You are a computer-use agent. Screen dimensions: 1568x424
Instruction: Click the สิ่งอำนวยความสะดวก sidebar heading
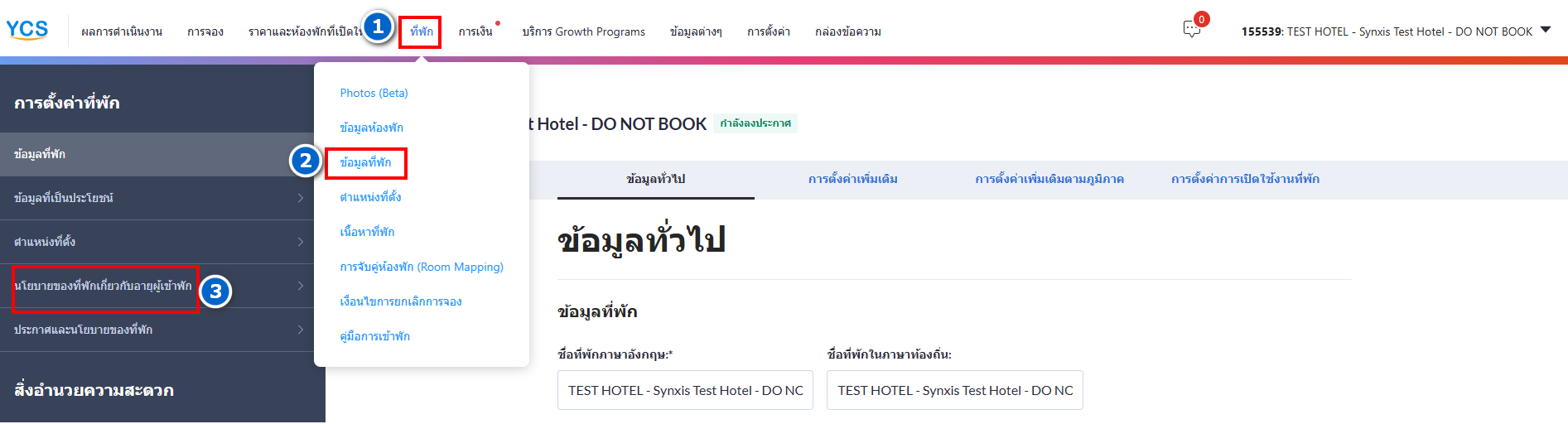94,390
